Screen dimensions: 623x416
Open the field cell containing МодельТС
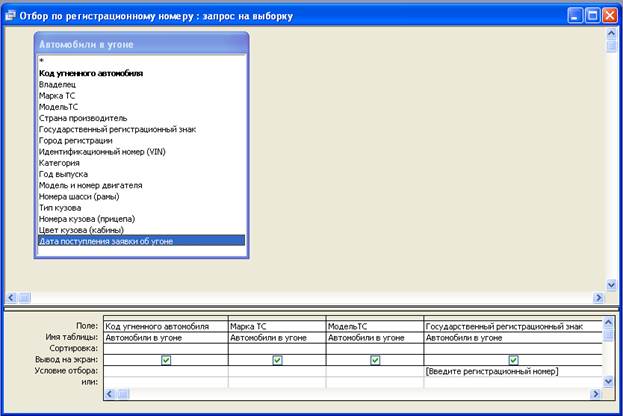coord(375,326)
